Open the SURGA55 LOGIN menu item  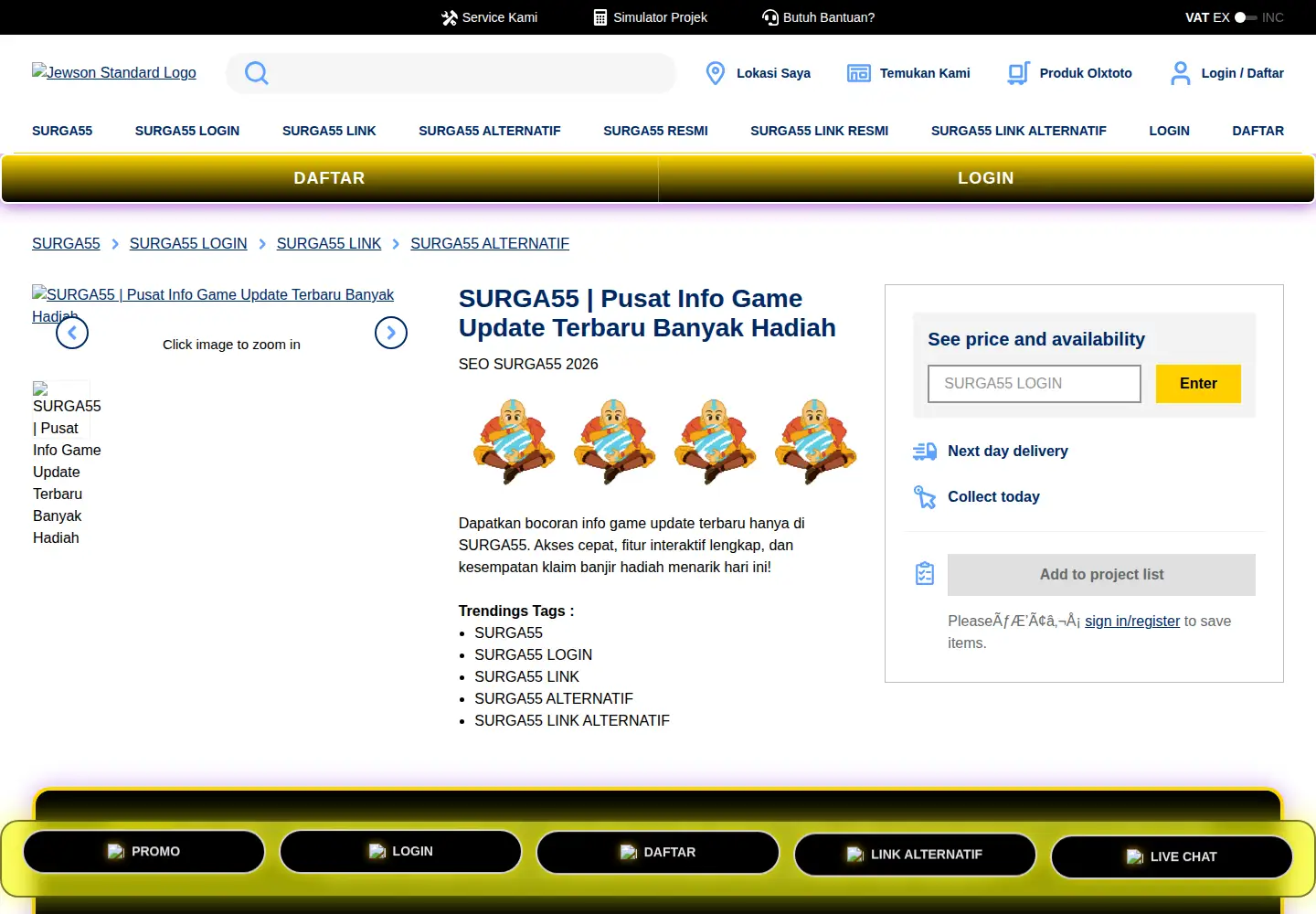(x=187, y=131)
